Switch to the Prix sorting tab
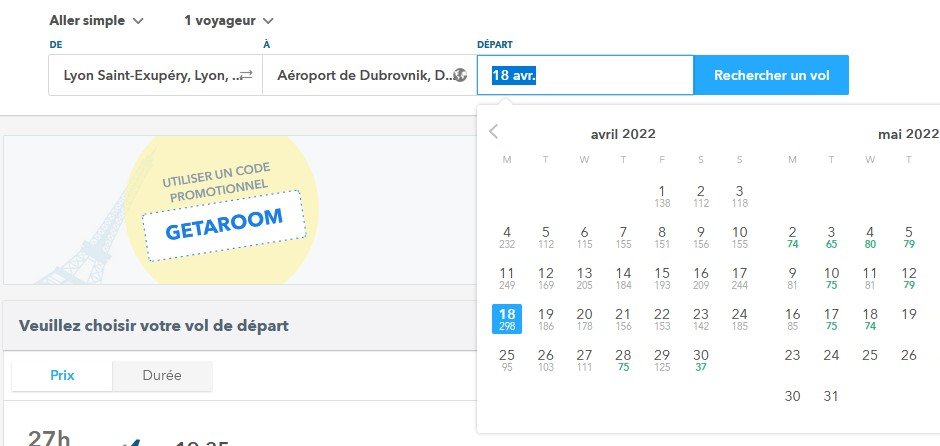Image resolution: width=940 pixels, height=446 pixels. (62, 376)
